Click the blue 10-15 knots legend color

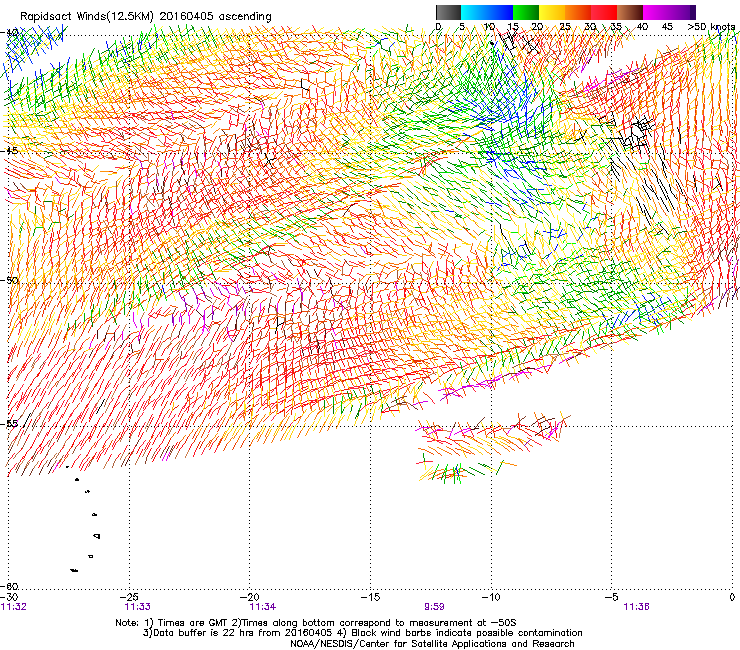click(499, 12)
